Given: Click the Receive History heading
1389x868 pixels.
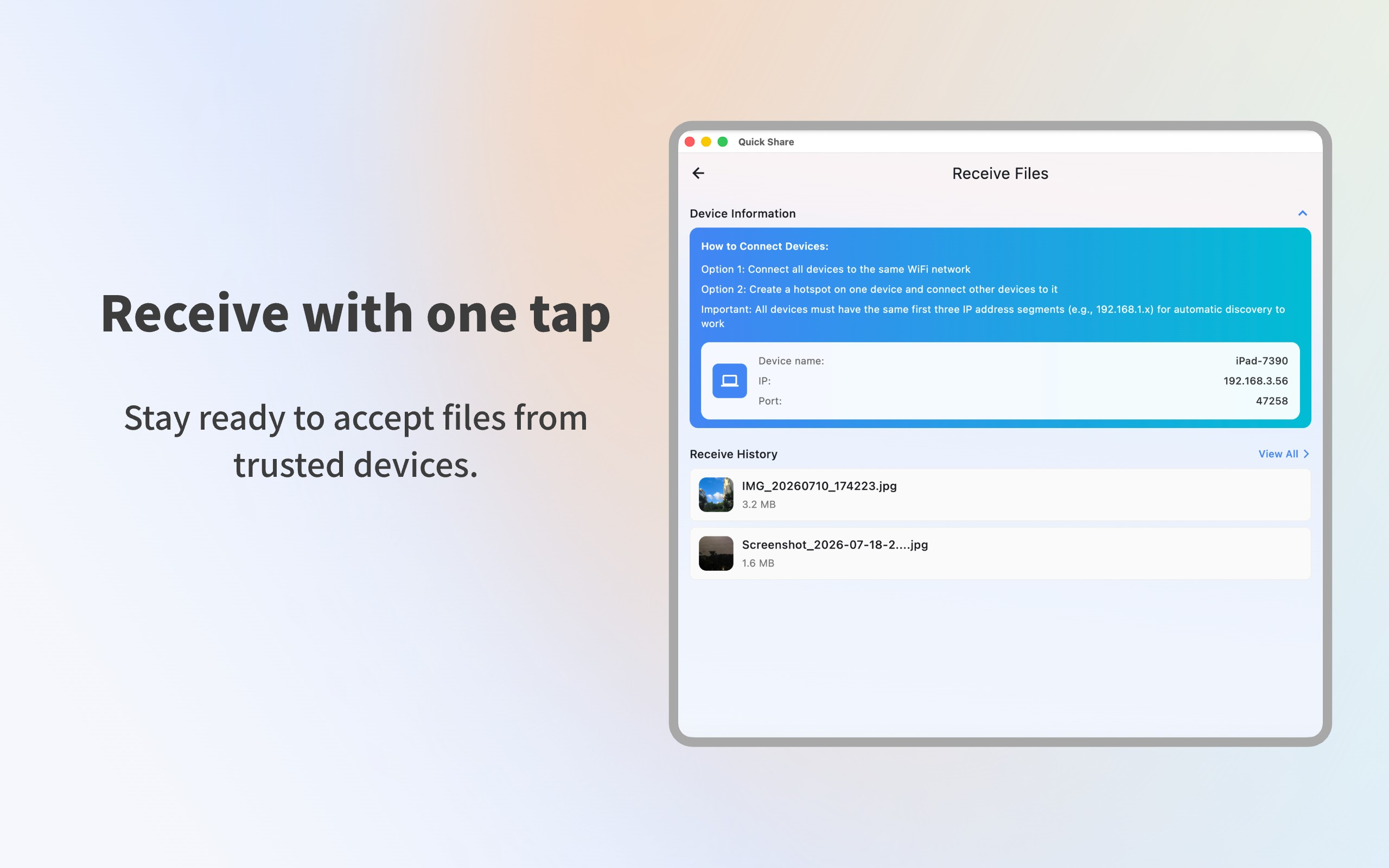Looking at the screenshot, I should [733, 454].
